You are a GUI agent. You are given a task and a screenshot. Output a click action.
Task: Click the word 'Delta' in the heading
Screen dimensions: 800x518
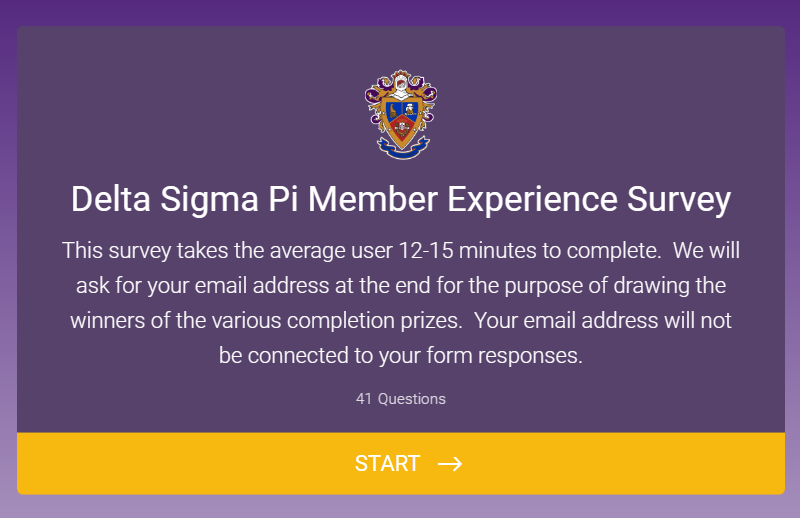111,200
